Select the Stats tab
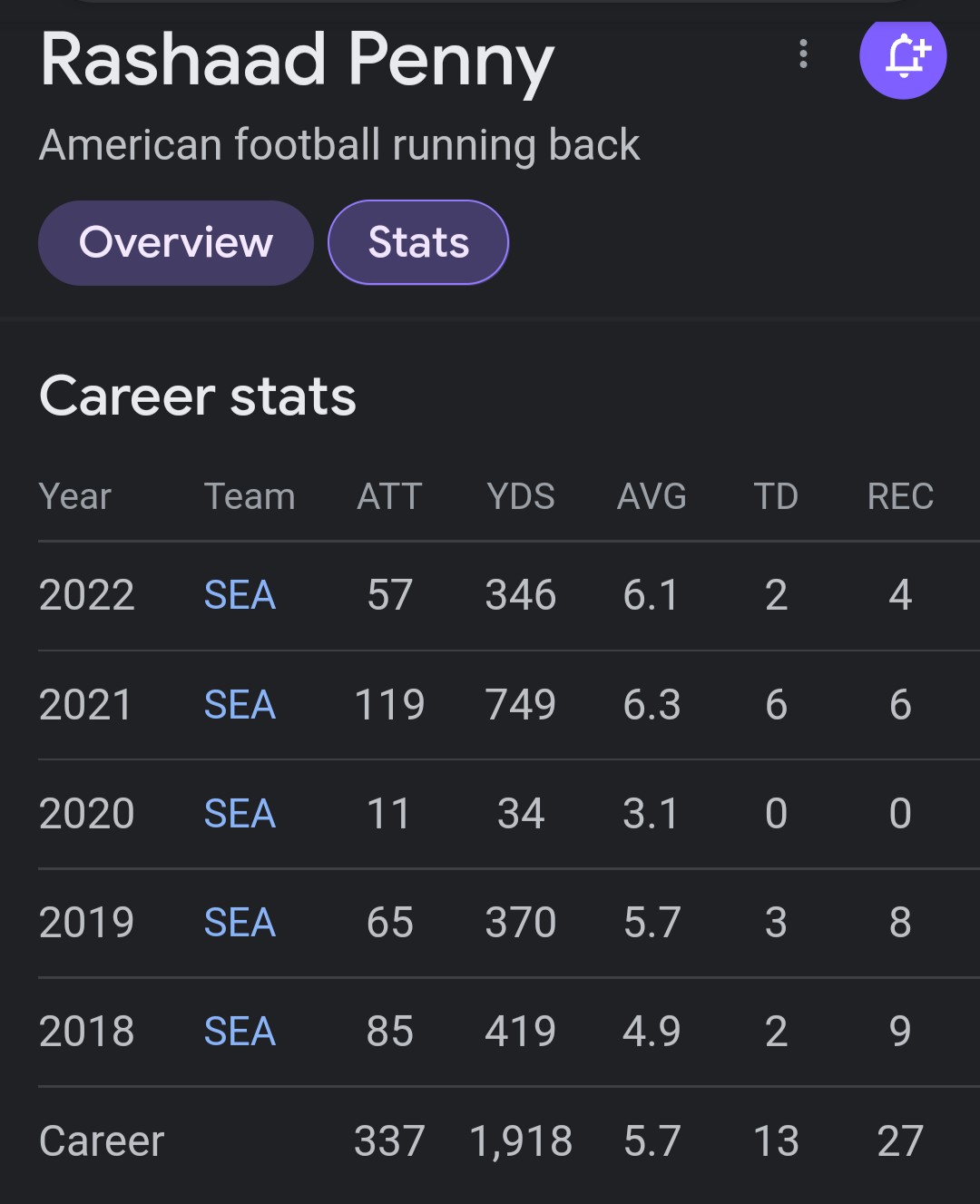The height and width of the screenshot is (1204, 980). pos(418,243)
